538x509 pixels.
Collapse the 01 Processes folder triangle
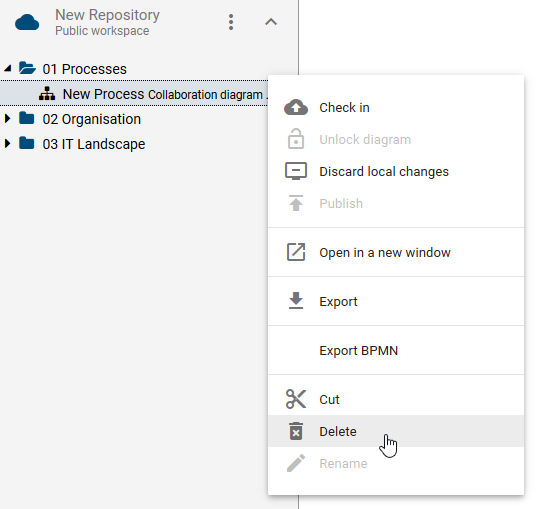click(8, 68)
